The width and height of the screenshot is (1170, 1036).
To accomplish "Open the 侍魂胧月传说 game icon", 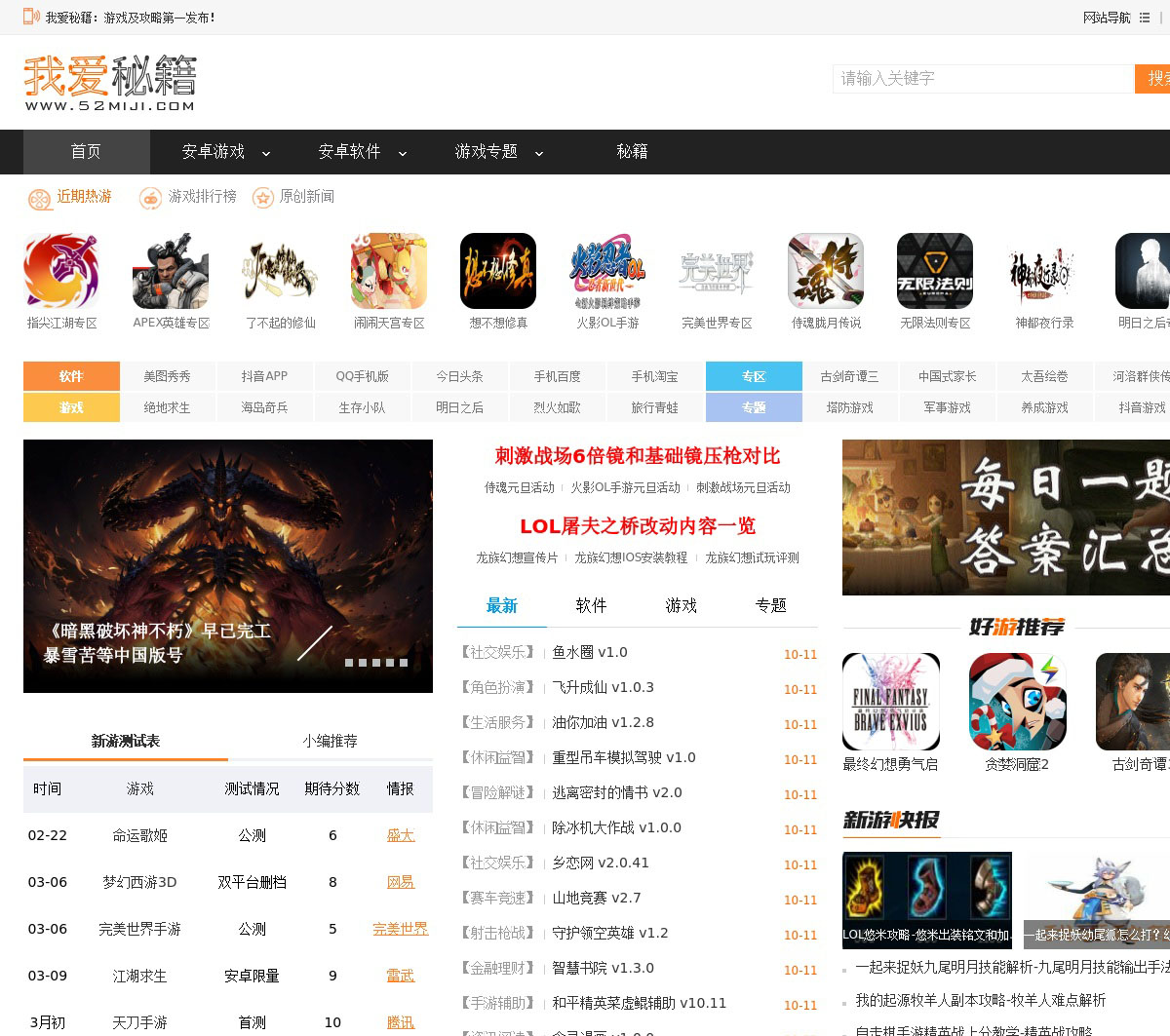I will [x=826, y=271].
